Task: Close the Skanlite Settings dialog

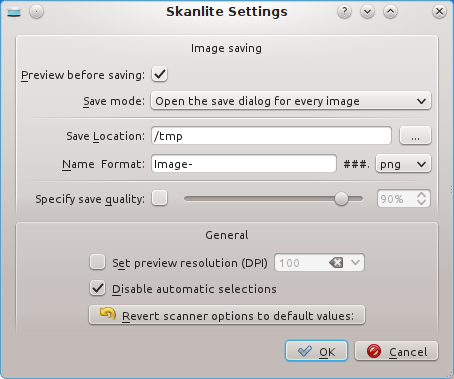Action: click(x=439, y=12)
